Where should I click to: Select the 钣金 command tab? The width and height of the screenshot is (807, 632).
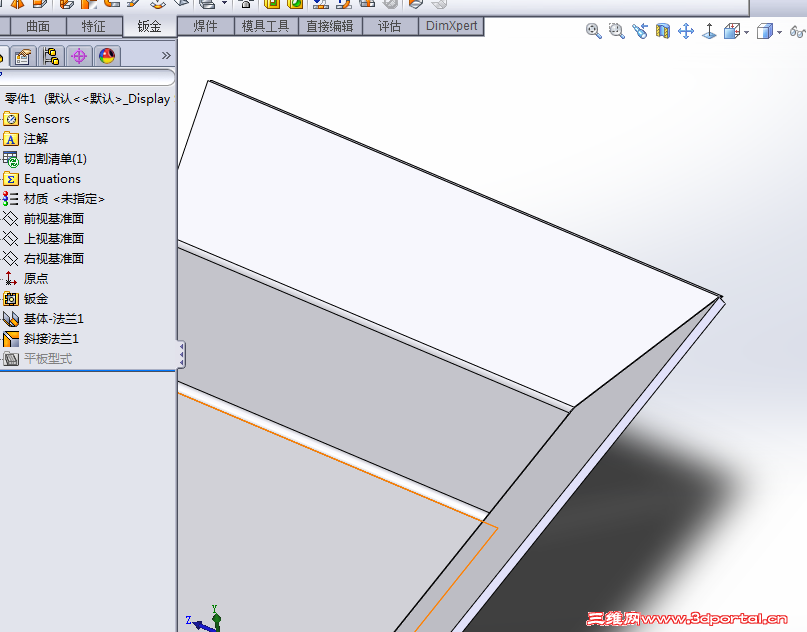[x=149, y=26]
